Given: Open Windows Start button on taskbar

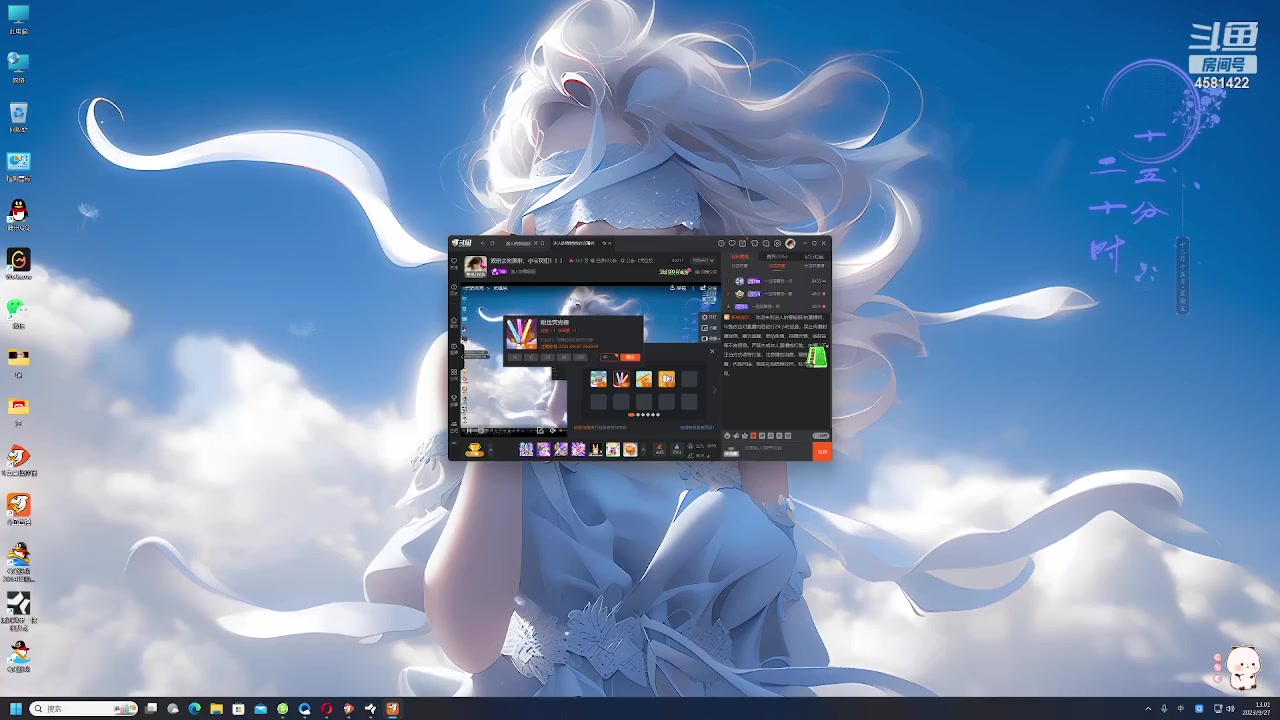Looking at the screenshot, I should click(x=16, y=709).
